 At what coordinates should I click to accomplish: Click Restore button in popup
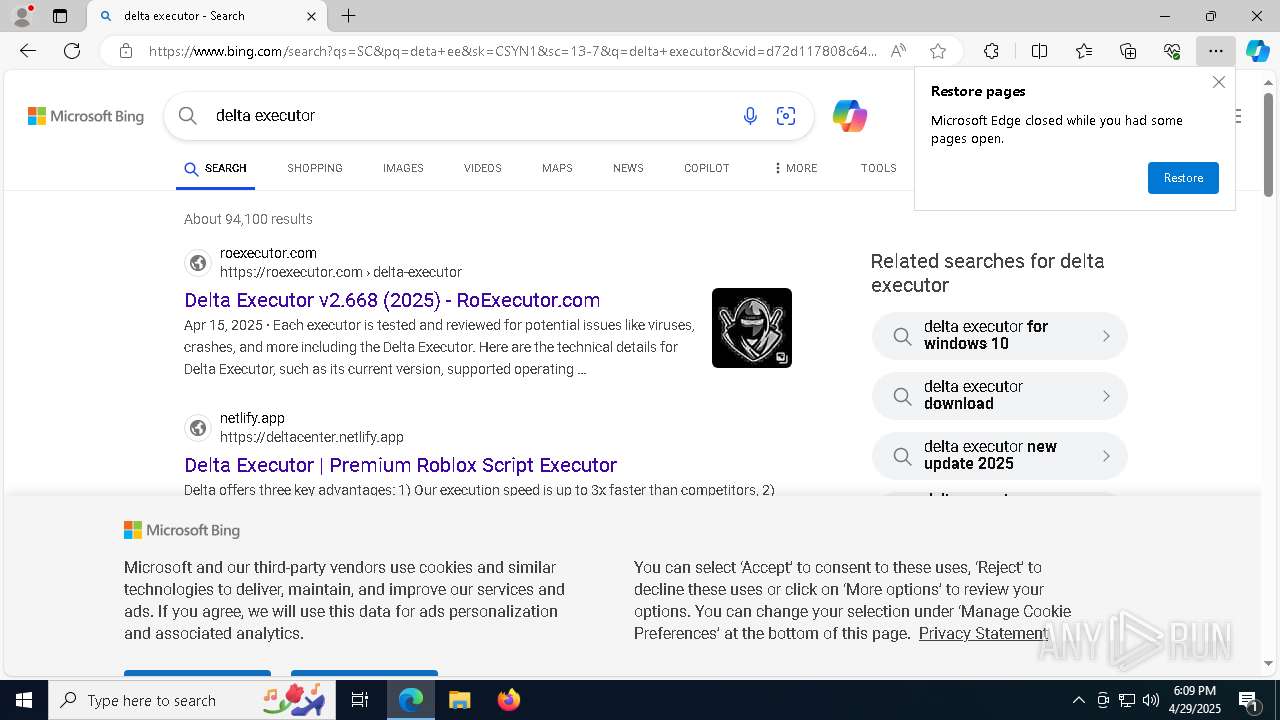click(1183, 178)
